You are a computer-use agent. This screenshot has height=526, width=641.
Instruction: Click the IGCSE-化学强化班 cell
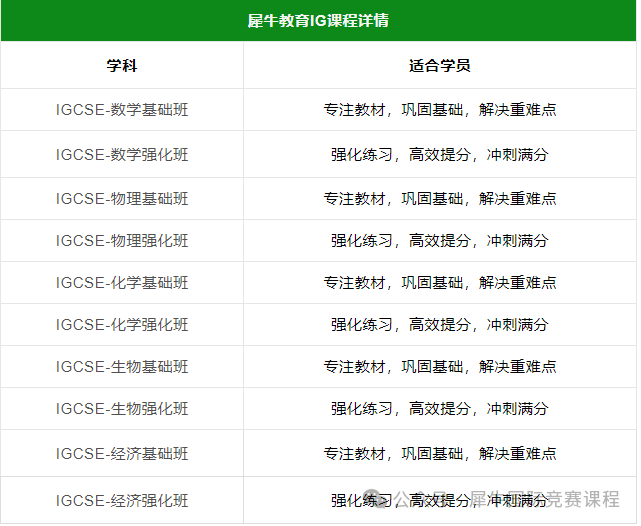[122, 325]
